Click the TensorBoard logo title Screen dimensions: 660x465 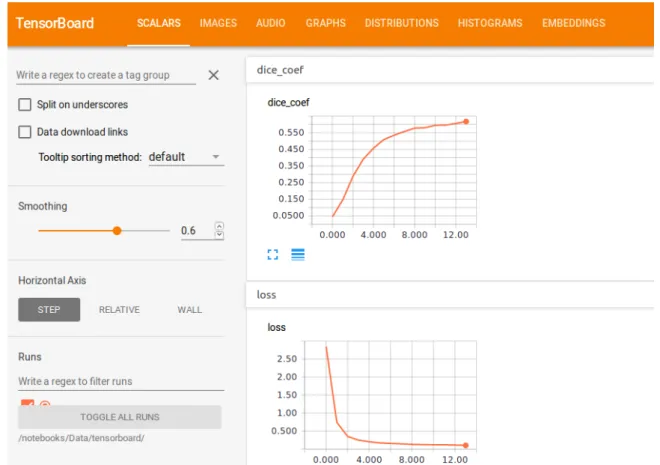[55, 23]
